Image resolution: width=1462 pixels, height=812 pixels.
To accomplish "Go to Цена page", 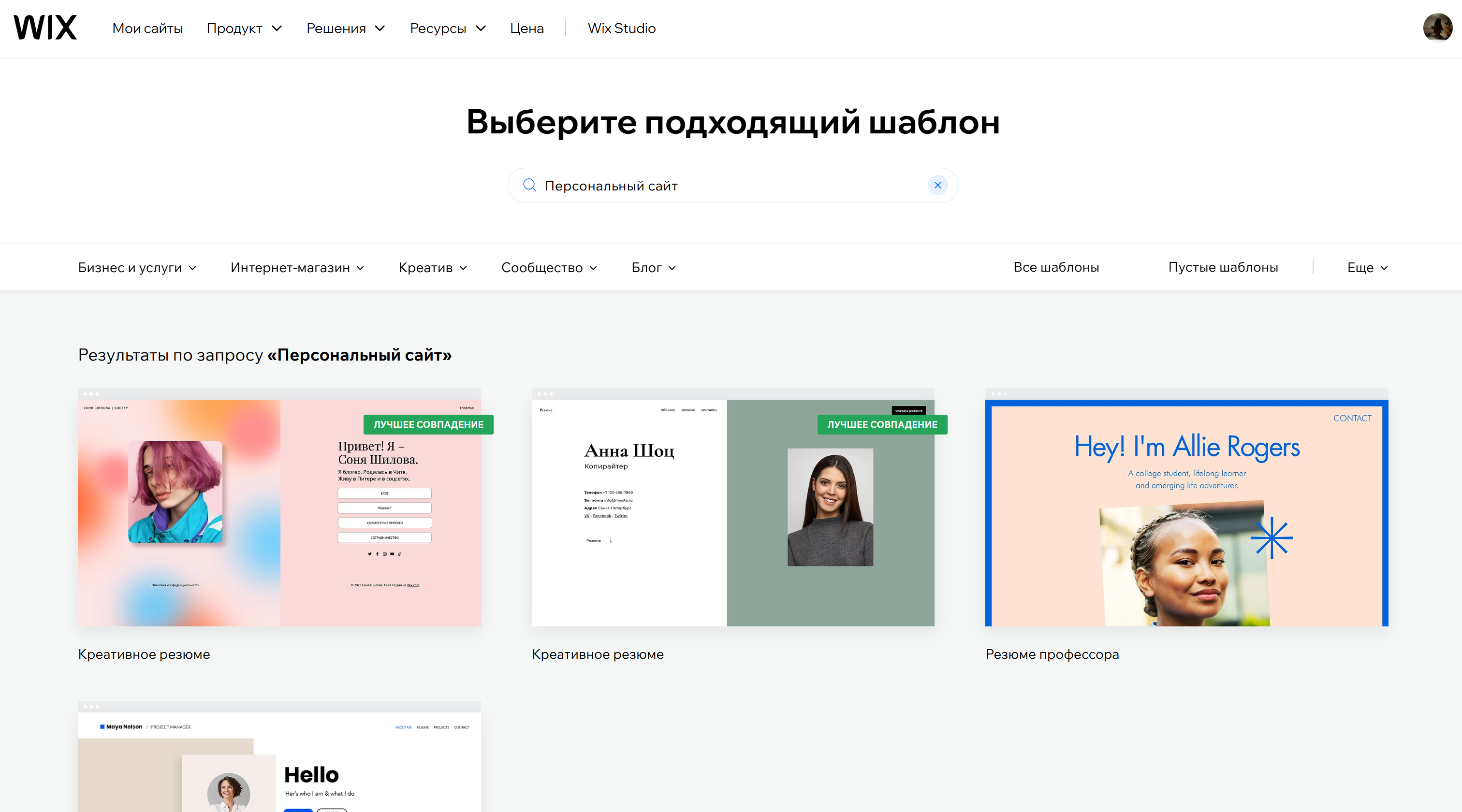I will [x=526, y=29].
